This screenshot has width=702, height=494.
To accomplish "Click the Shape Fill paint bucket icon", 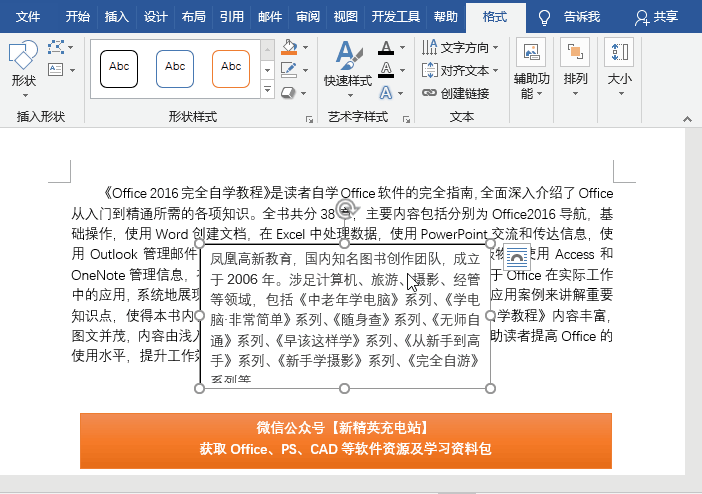I will [289, 47].
